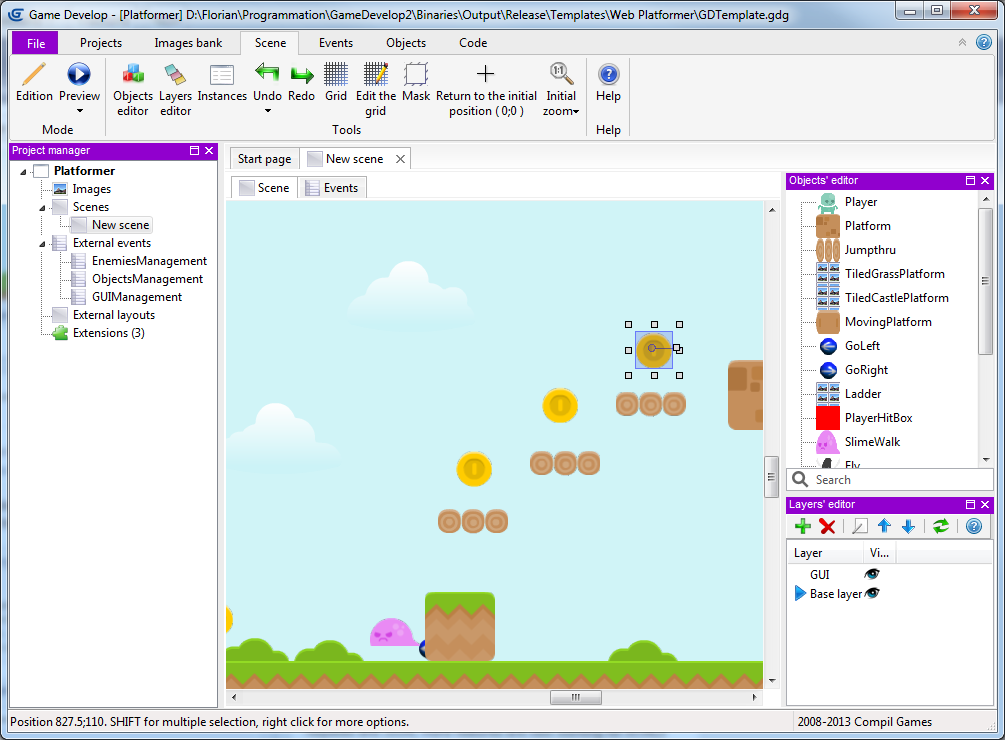
Task: Toggle Base layer visibility eye
Action: pos(873,594)
